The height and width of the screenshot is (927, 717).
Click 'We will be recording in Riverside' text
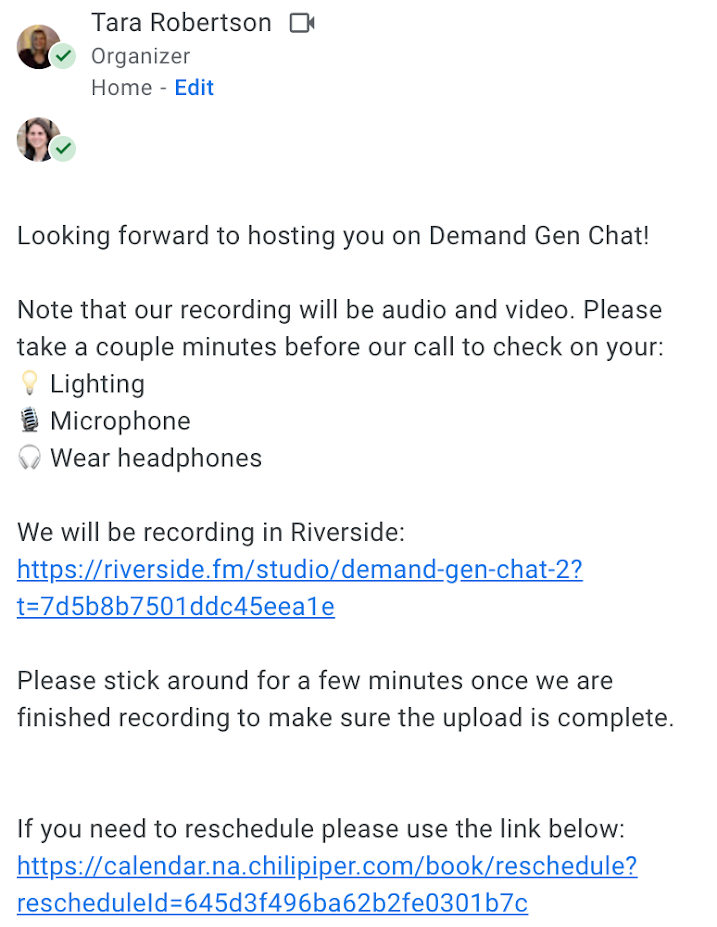click(x=210, y=532)
